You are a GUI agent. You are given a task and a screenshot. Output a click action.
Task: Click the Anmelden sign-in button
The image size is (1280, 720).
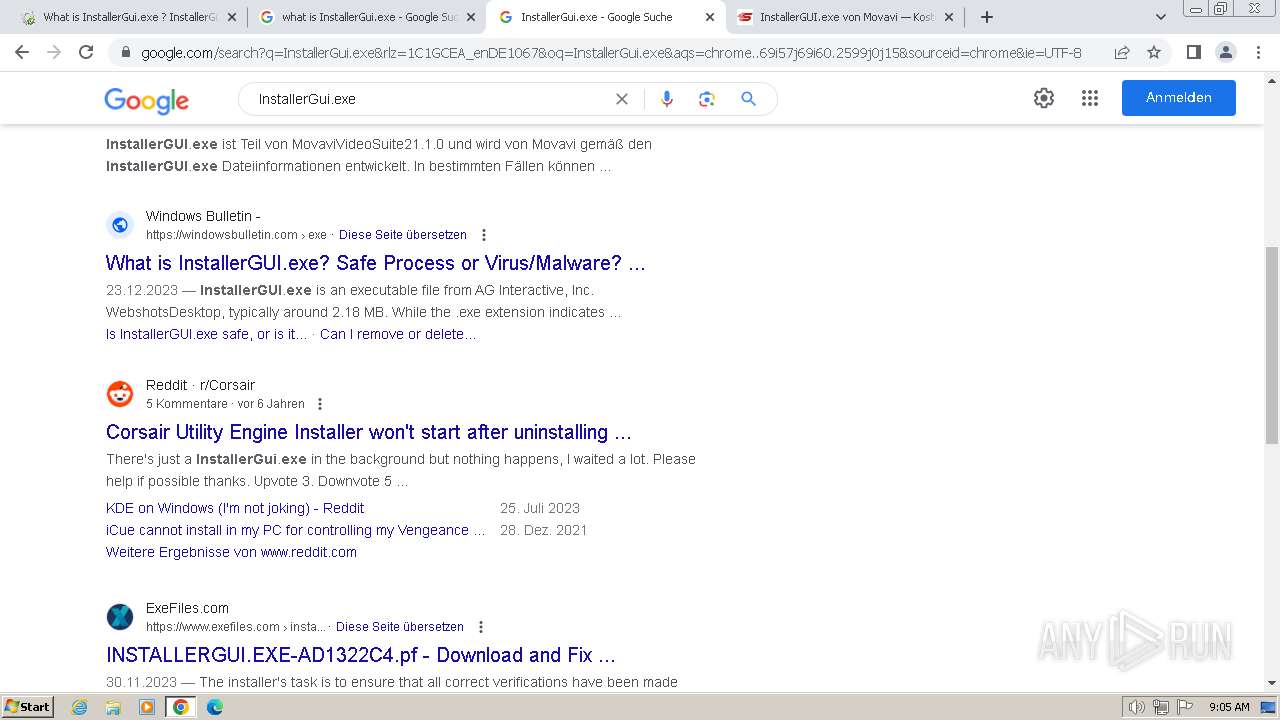click(x=1179, y=98)
